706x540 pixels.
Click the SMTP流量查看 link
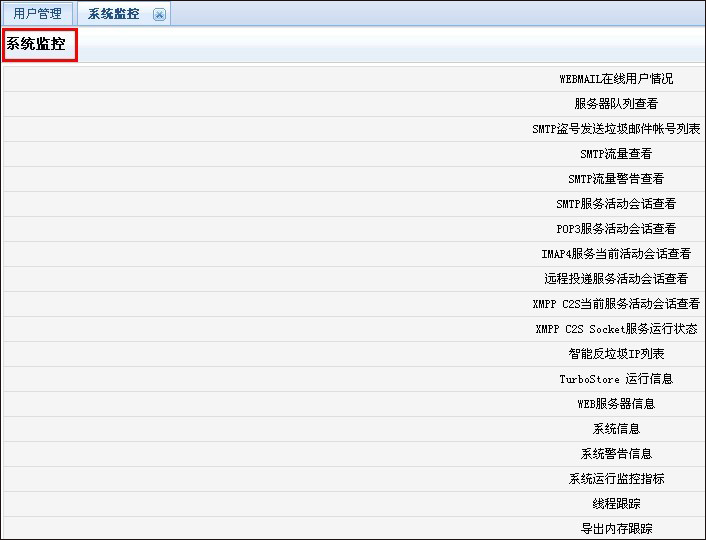click(616, 154)
